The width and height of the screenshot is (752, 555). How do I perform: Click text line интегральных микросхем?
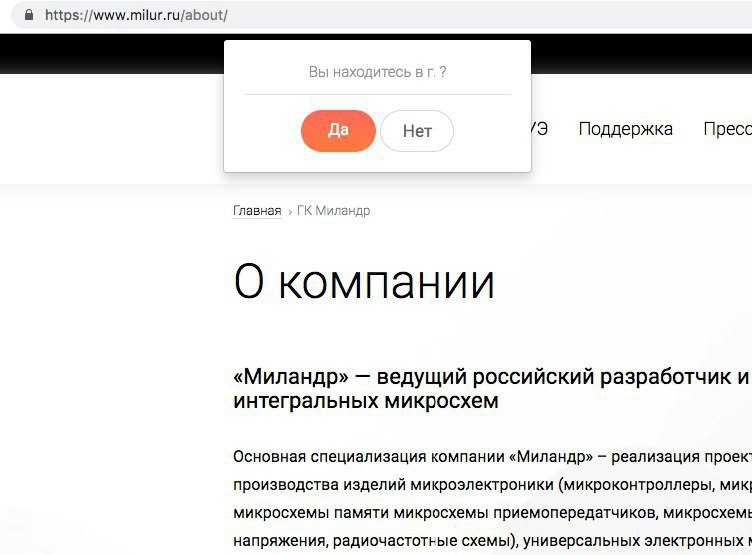click(365, 401)
